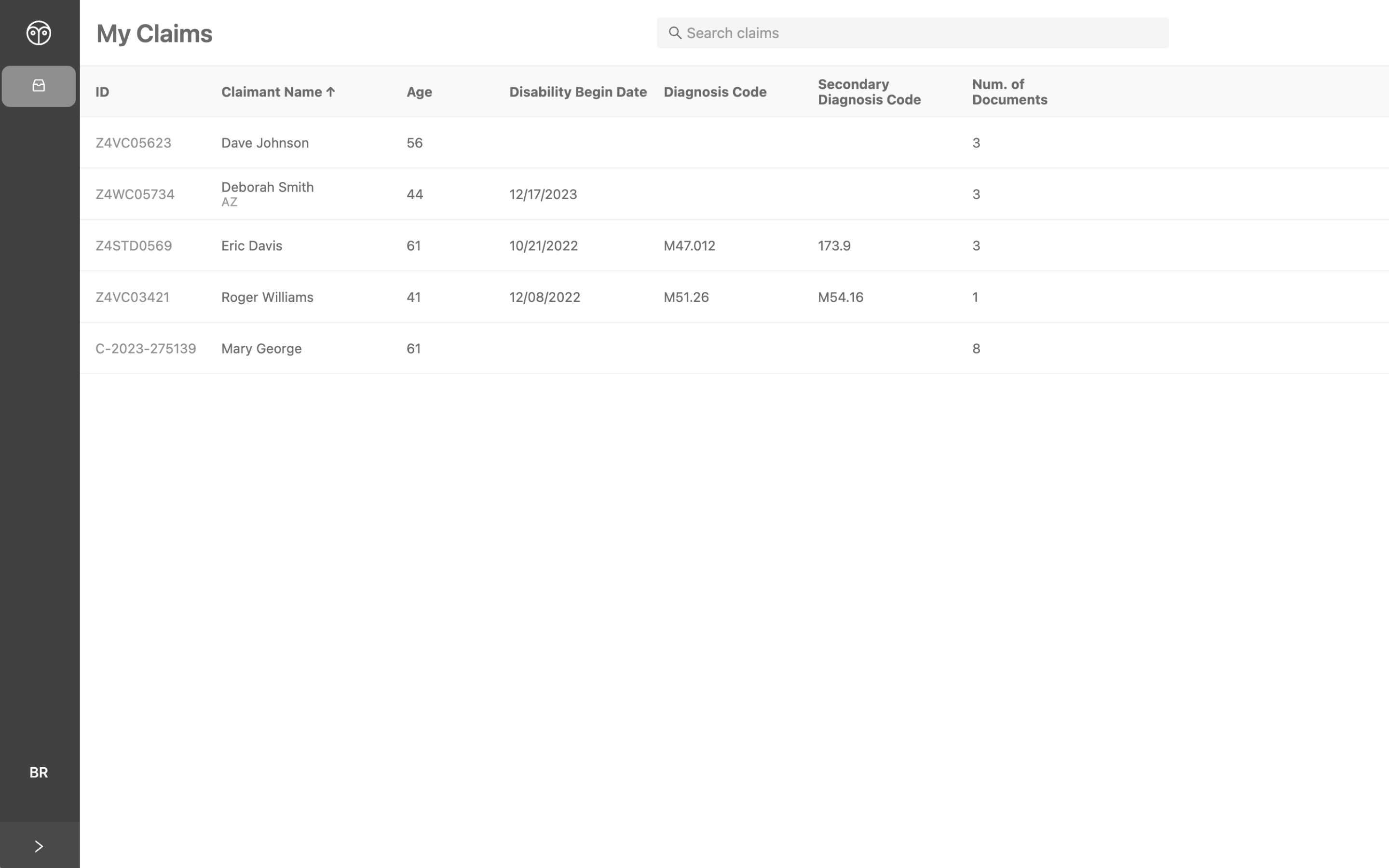Click disability date 10/21/2022
The image size is (1389, 868).
point(544,246)
